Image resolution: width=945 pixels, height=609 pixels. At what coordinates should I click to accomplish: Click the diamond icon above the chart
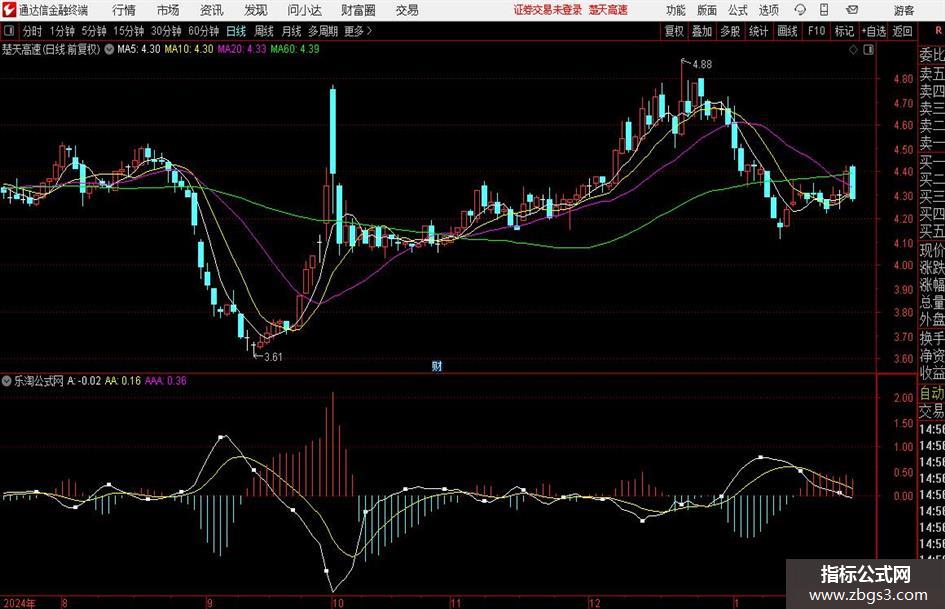pyautogui.click(x=853, y=50)
